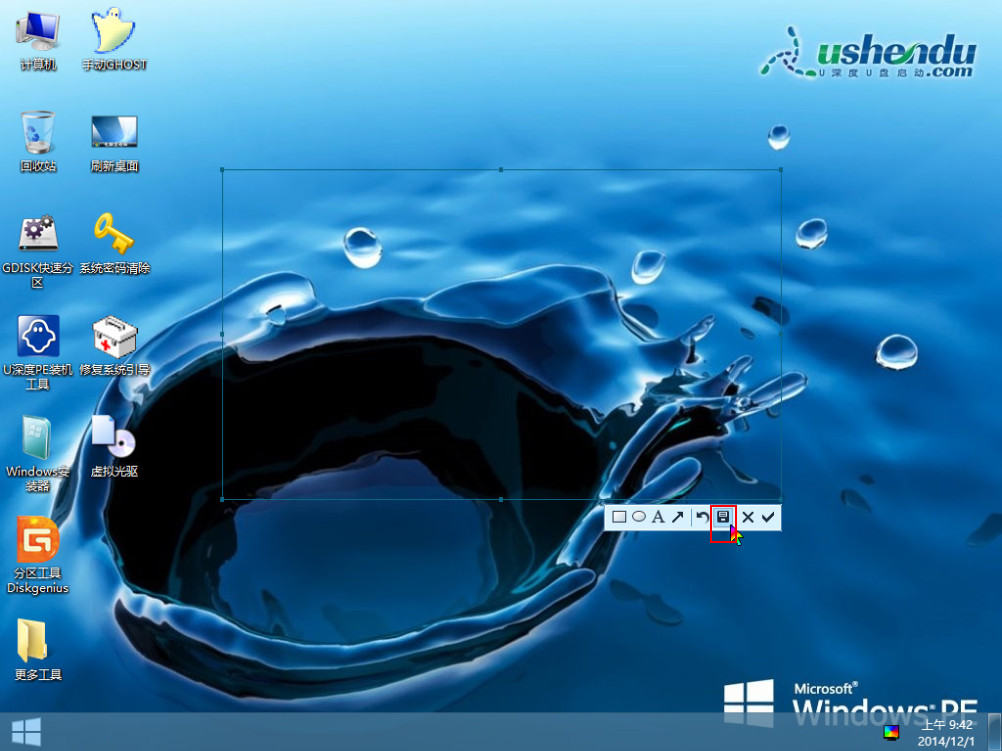Select the ellipse annotation tool
The image size is (1002, 751).
click(x=638, y=517)
